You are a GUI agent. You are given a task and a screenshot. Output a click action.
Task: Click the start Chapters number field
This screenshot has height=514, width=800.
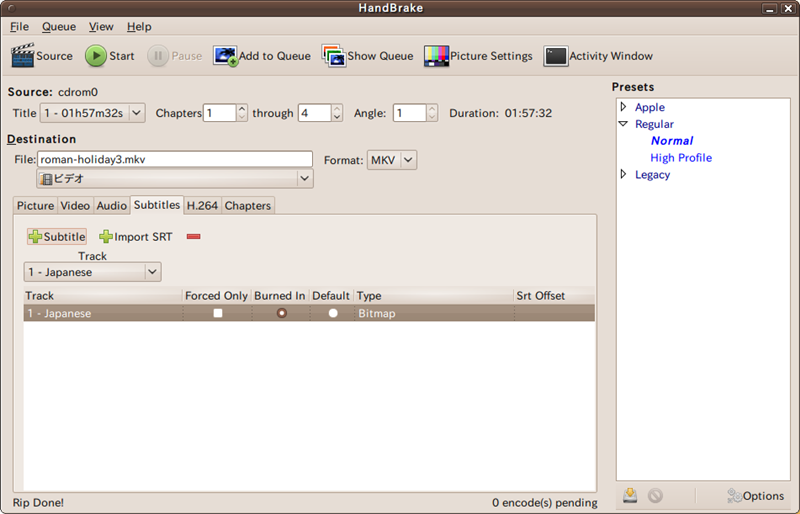(x=220, y=113)
